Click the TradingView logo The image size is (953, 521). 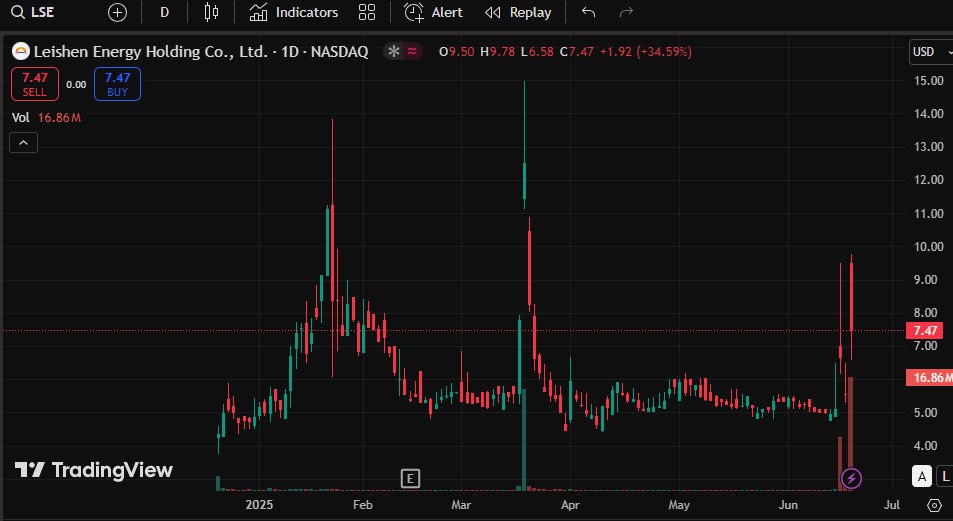(94, 470)
